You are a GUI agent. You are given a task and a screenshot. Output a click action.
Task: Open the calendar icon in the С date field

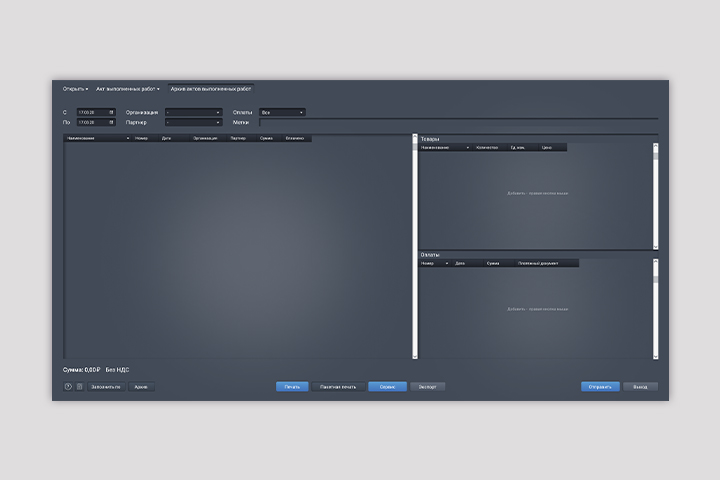tap(111, 113)
